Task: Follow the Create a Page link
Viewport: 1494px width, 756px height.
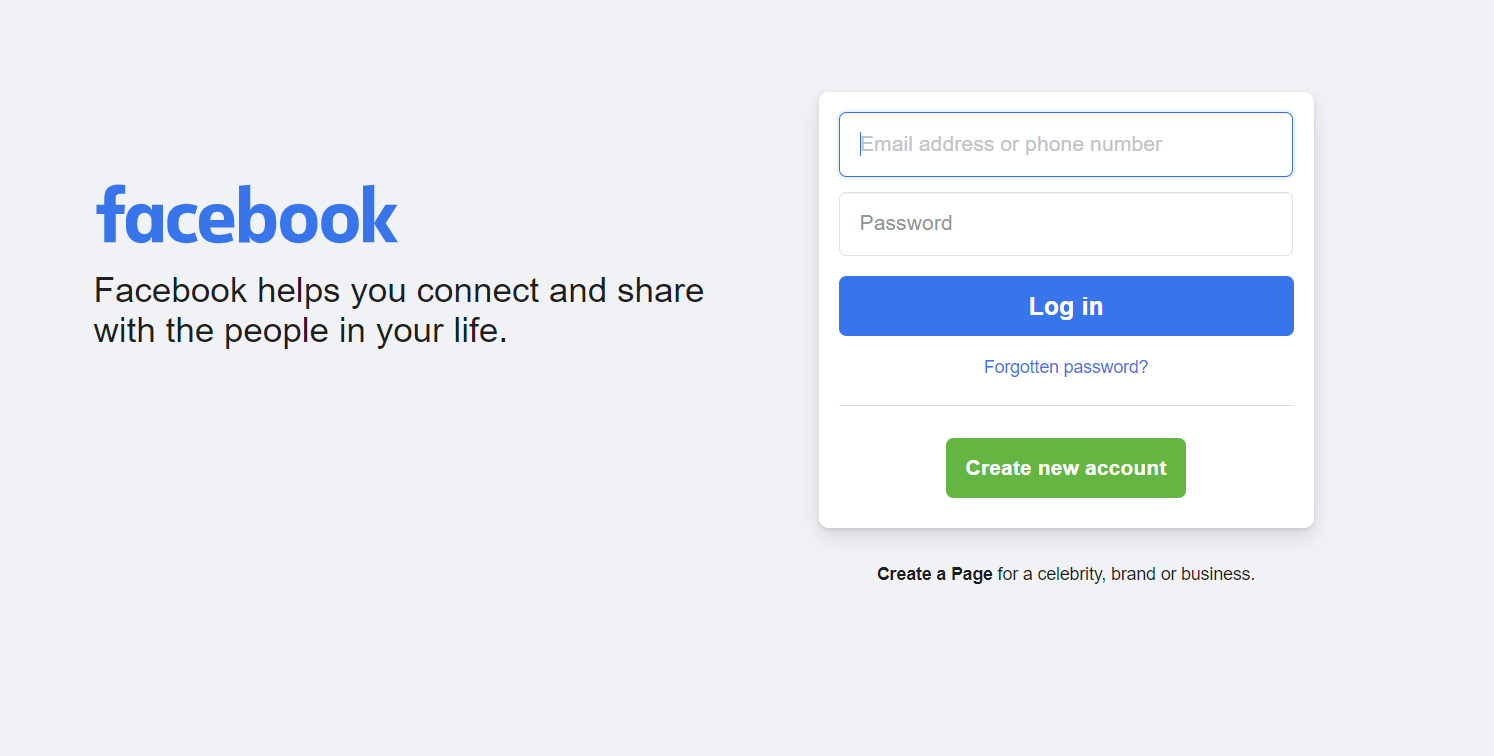Action: pyautogui.click(x=934, y=574)
